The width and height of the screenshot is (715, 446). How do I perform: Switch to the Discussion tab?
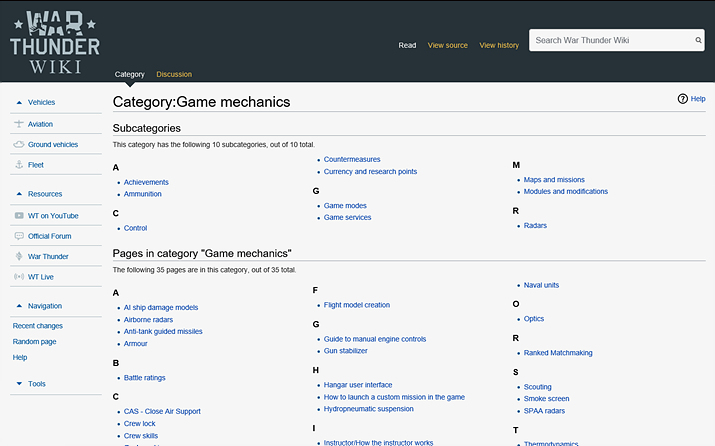pyautogui.click(x=174, y=74)
